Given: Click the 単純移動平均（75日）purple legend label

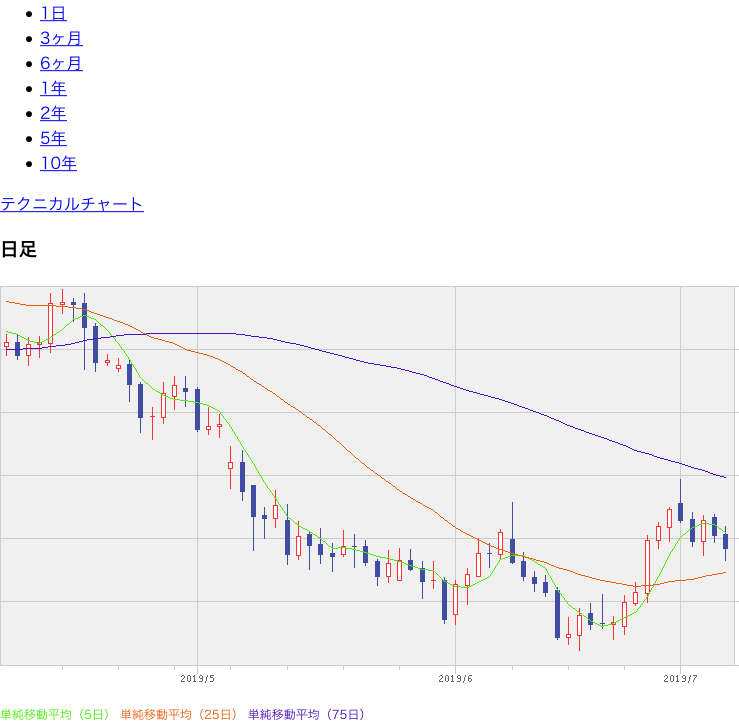Looking at the screenshot, I should (307, 715).
